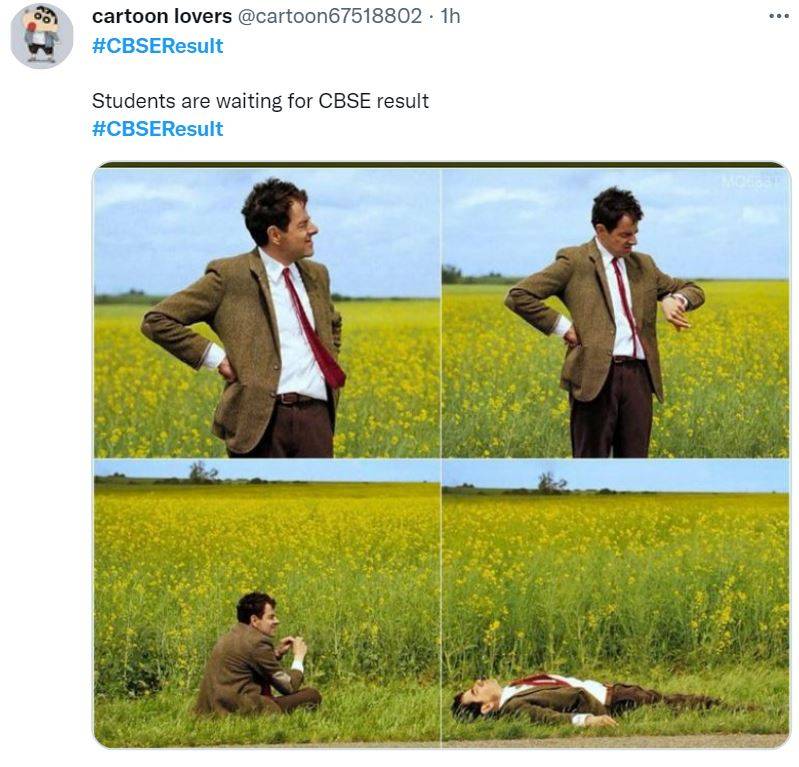Image resolution: width=799 pixels, height=767 pixels.
Task: Open the tweet's three-dot more menu
Action: (778, 17)
